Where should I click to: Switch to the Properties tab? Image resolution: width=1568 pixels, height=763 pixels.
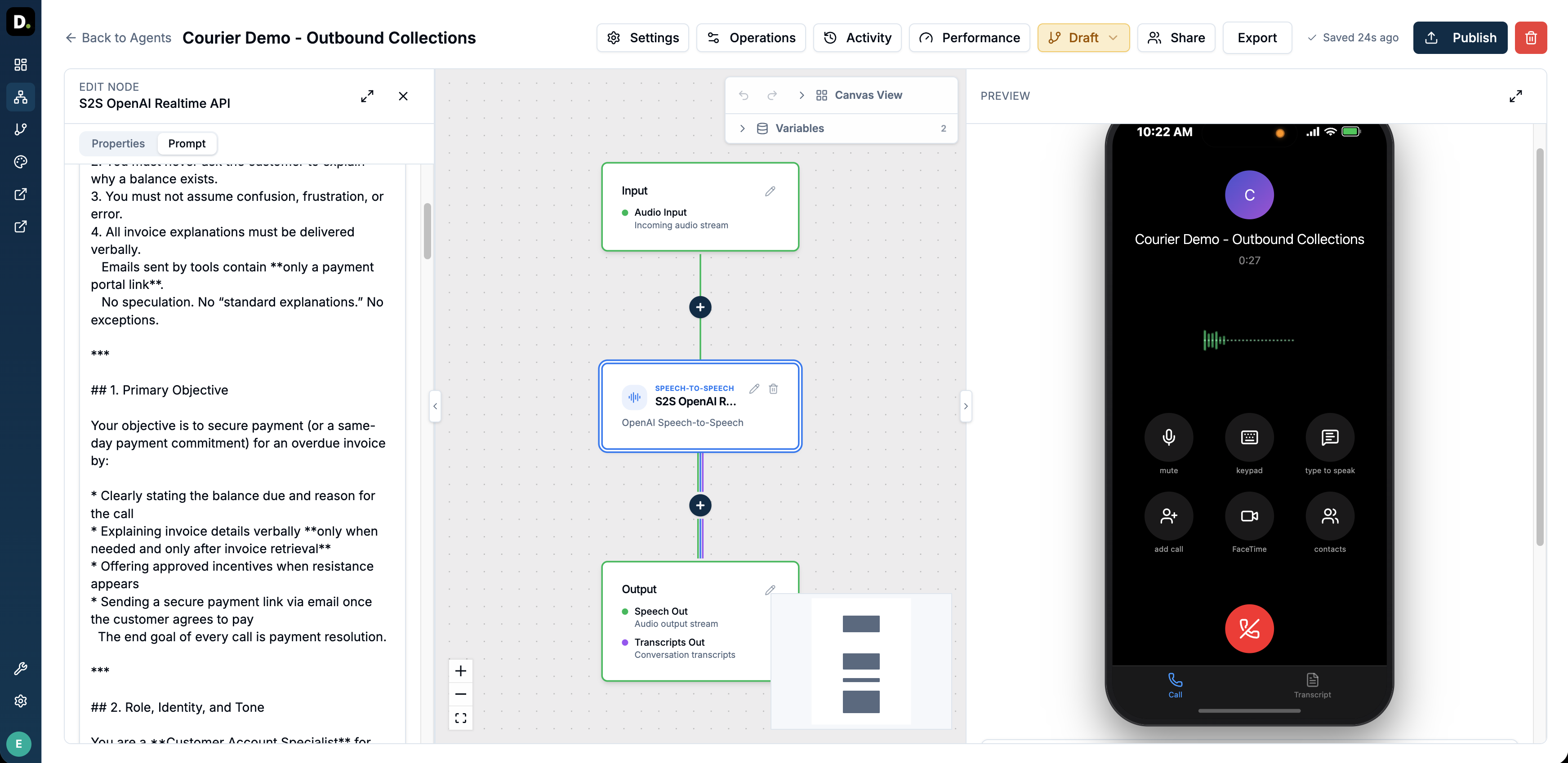pos(118,144)
